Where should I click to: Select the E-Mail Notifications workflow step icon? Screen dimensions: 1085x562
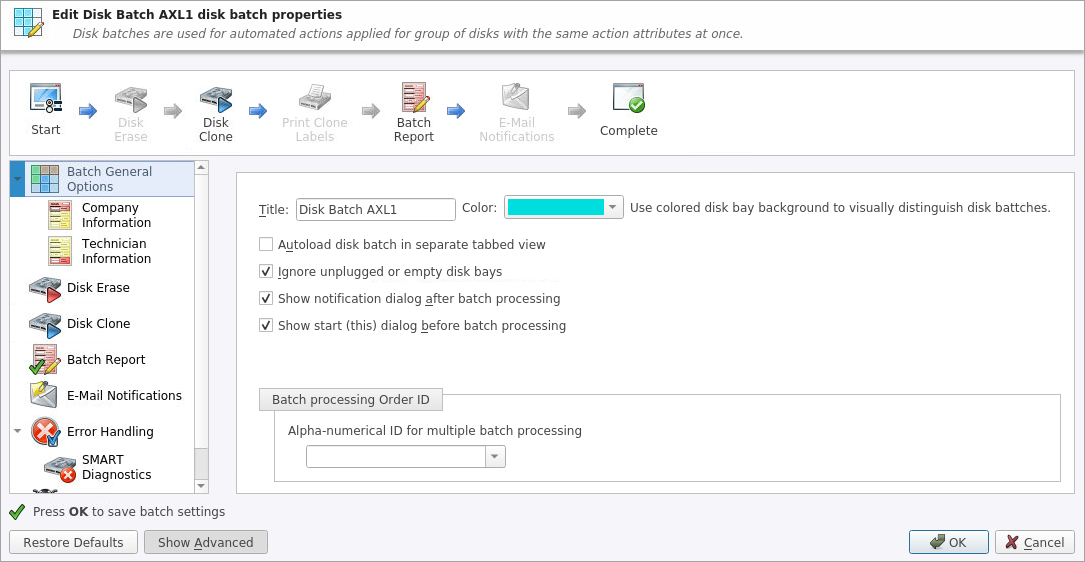point(516,98)
